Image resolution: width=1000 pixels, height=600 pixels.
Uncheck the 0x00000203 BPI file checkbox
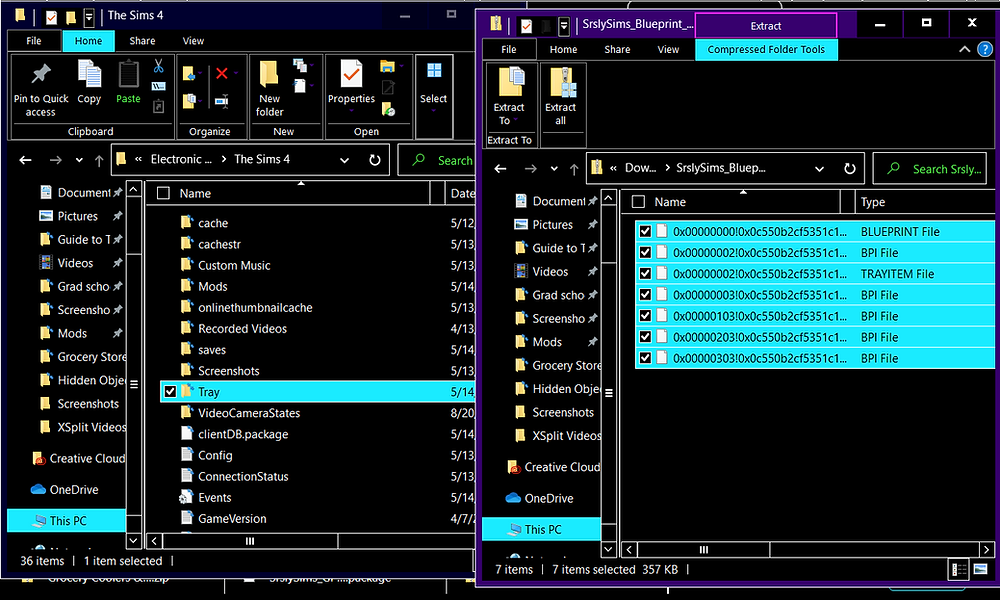click(645, 337)
